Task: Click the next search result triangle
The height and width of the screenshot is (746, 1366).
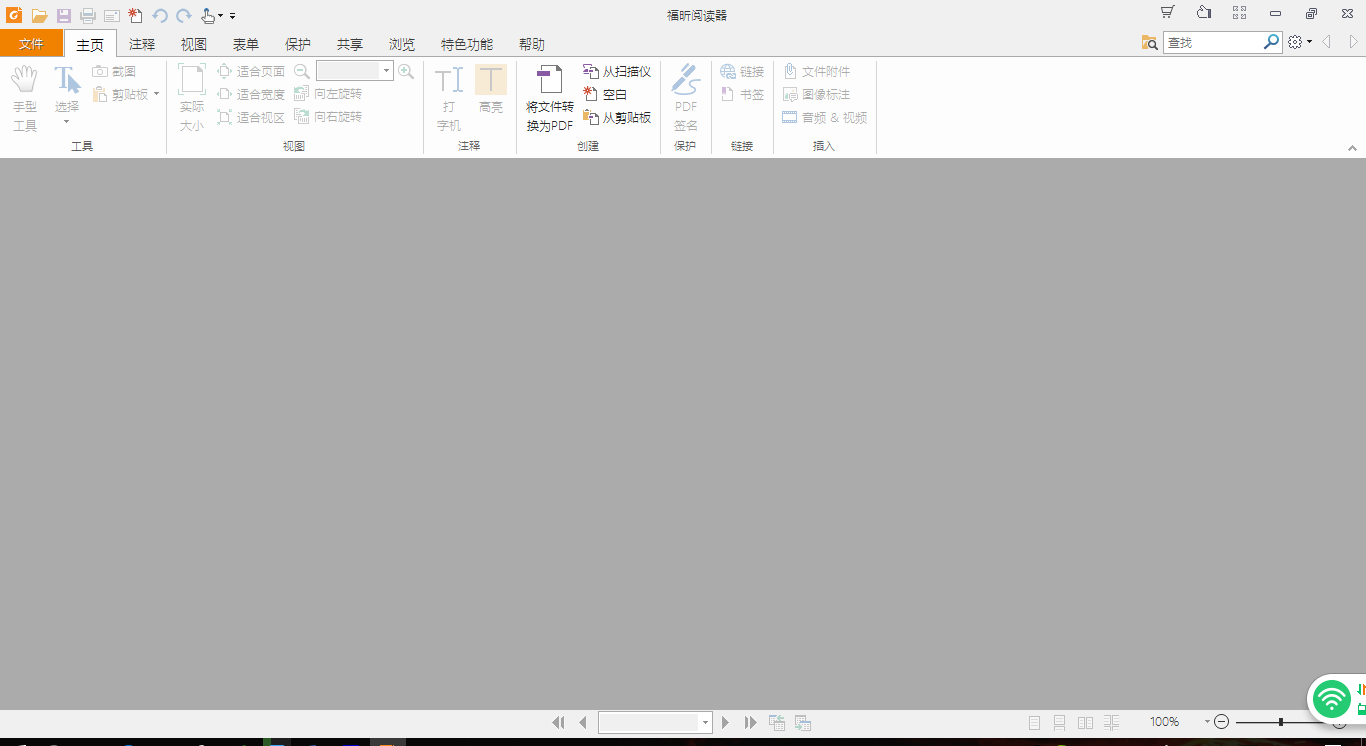Action: click(1354, 42)
